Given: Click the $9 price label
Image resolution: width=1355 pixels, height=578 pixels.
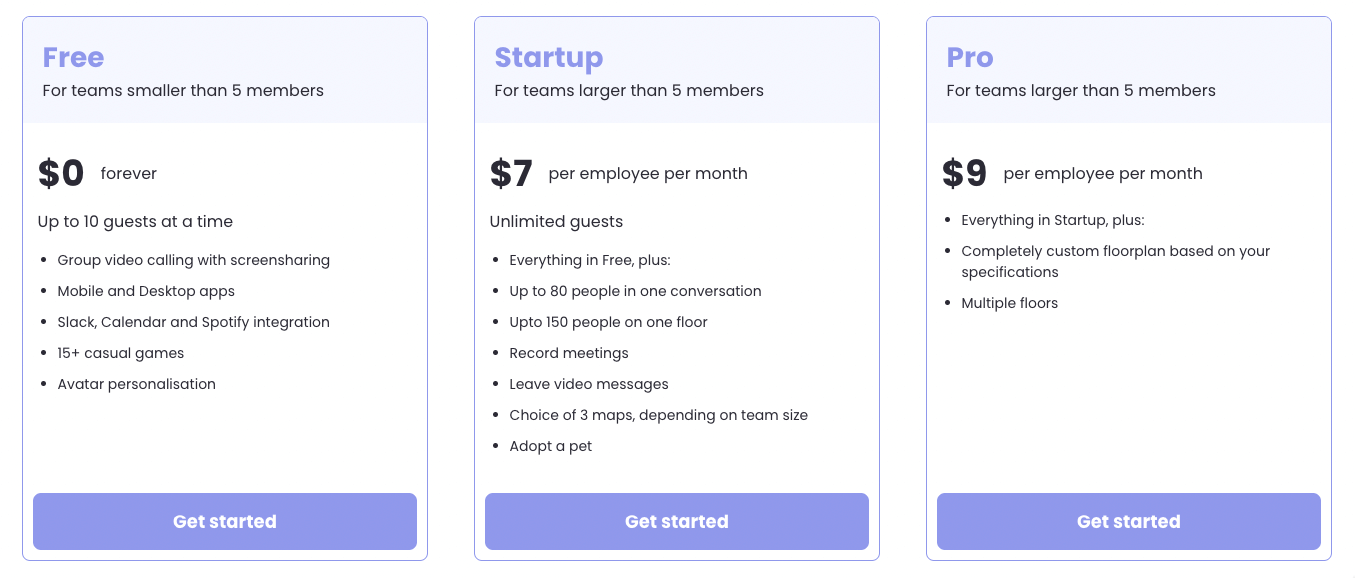Looking at the screenshot, I should 964,173.
